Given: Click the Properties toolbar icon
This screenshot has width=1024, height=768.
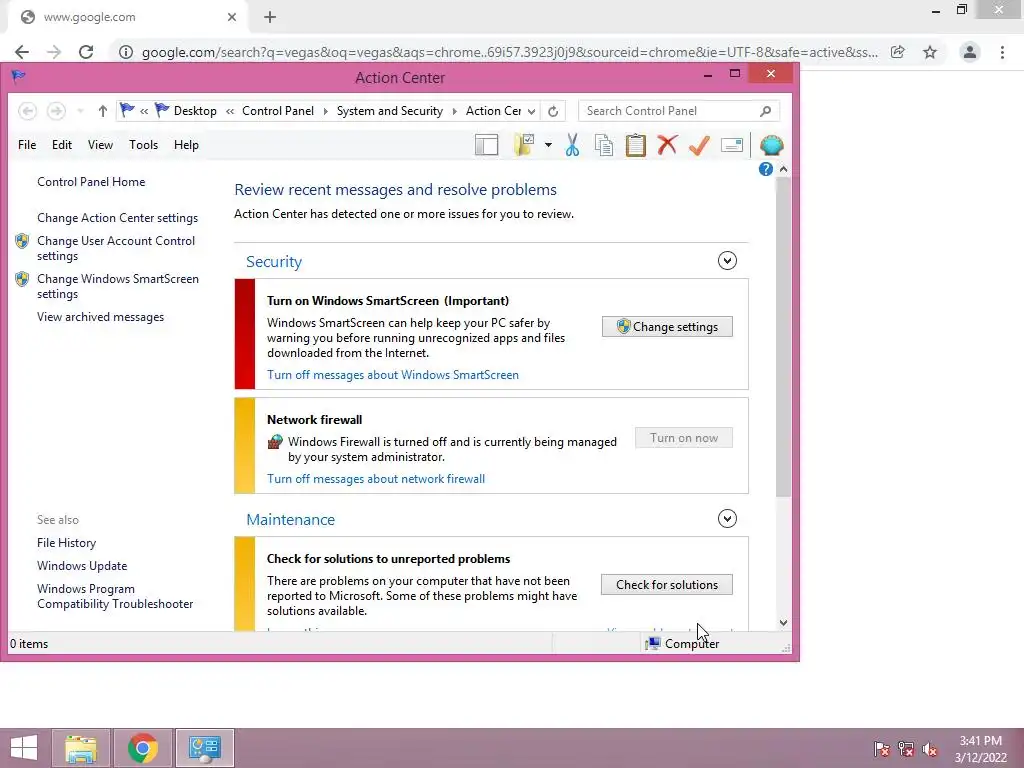Looking at the screenshot, I should pos(731,145).
